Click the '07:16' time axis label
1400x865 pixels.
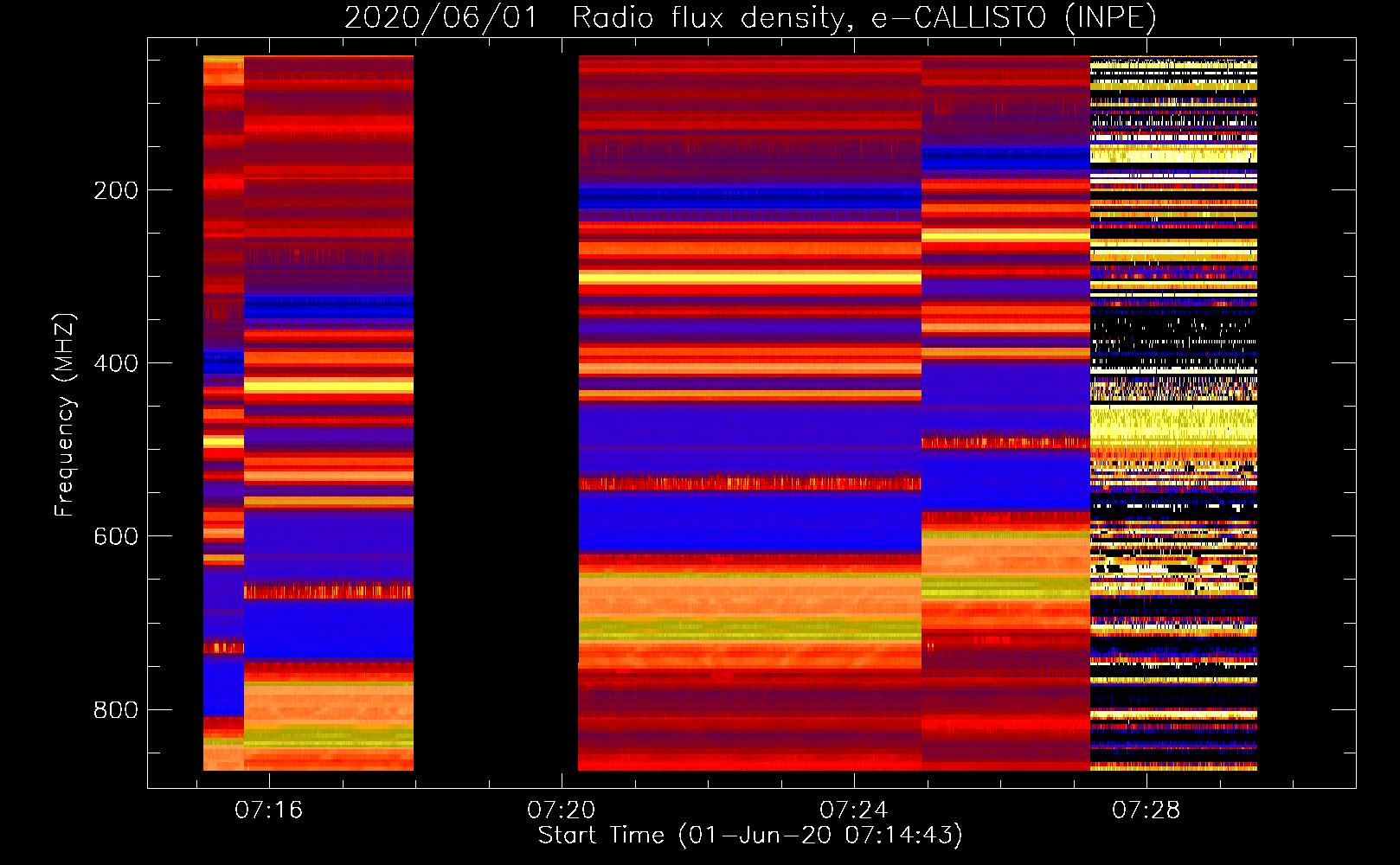pos(269,810)
